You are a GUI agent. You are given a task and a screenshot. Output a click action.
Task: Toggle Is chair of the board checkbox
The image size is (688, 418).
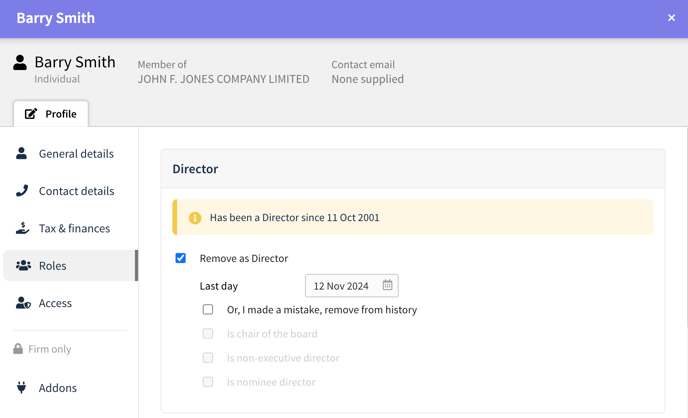pyautogui.click(x=208, y=333)
